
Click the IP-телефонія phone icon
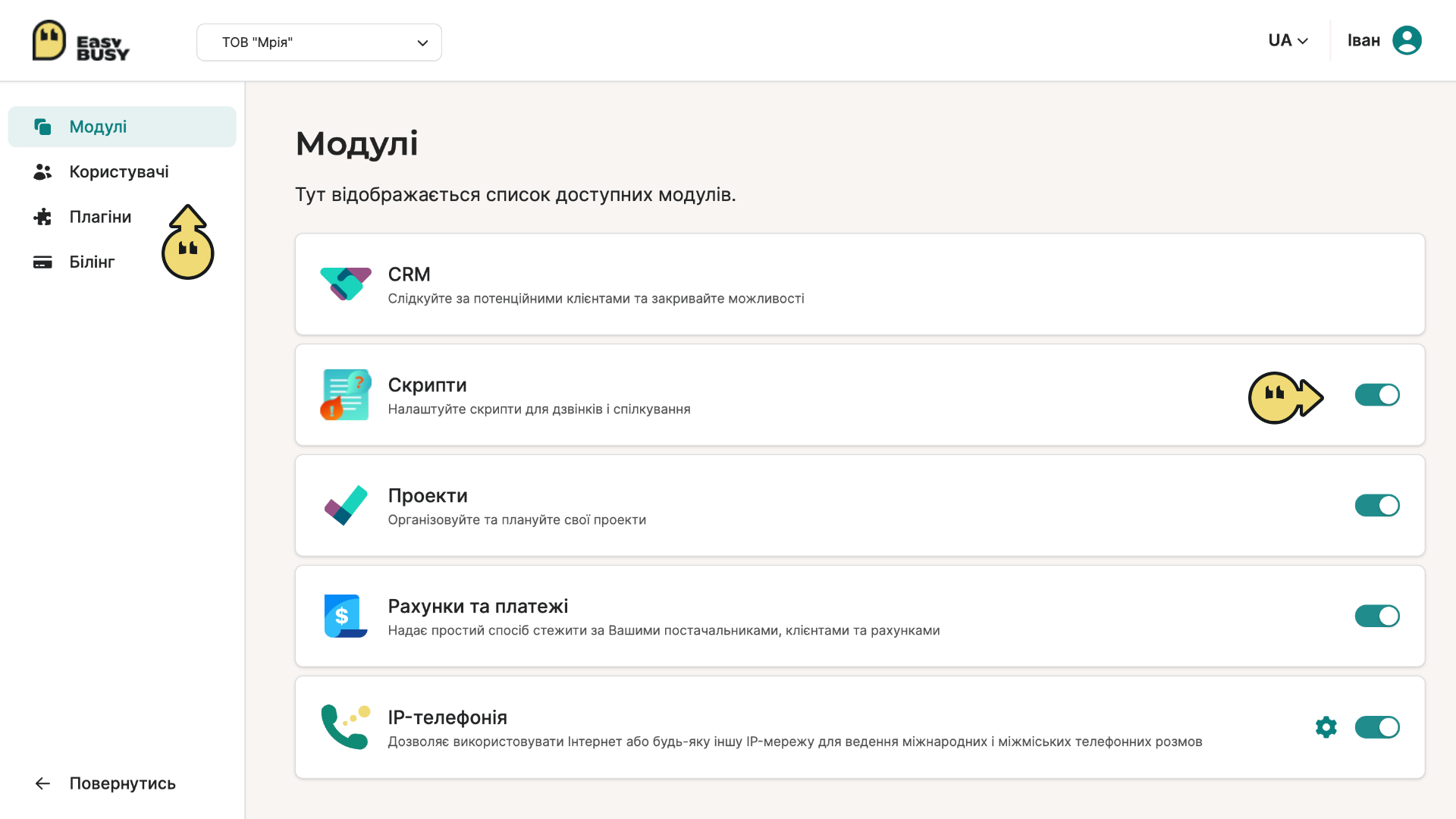click(346, 726)
